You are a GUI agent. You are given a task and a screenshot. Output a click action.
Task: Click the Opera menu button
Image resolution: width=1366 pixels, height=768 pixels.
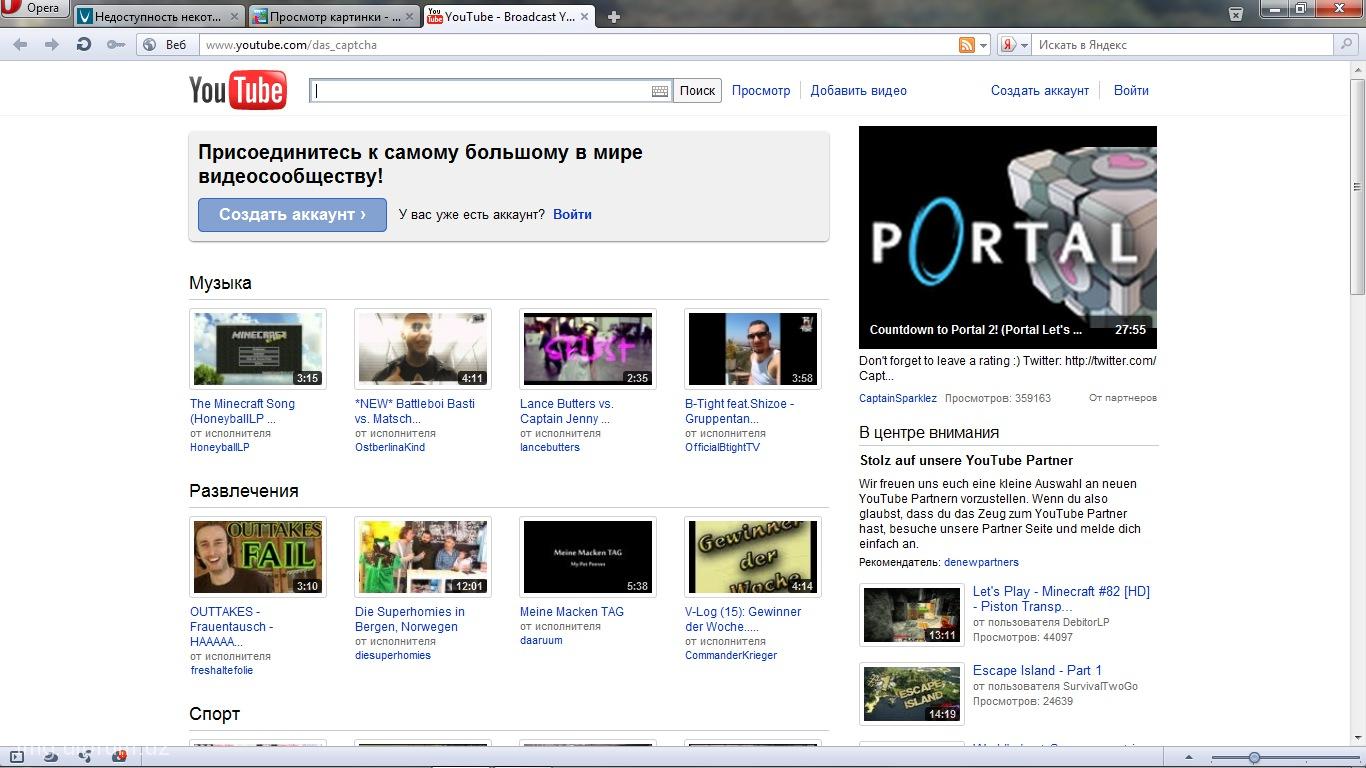click(x=33, y=9)
